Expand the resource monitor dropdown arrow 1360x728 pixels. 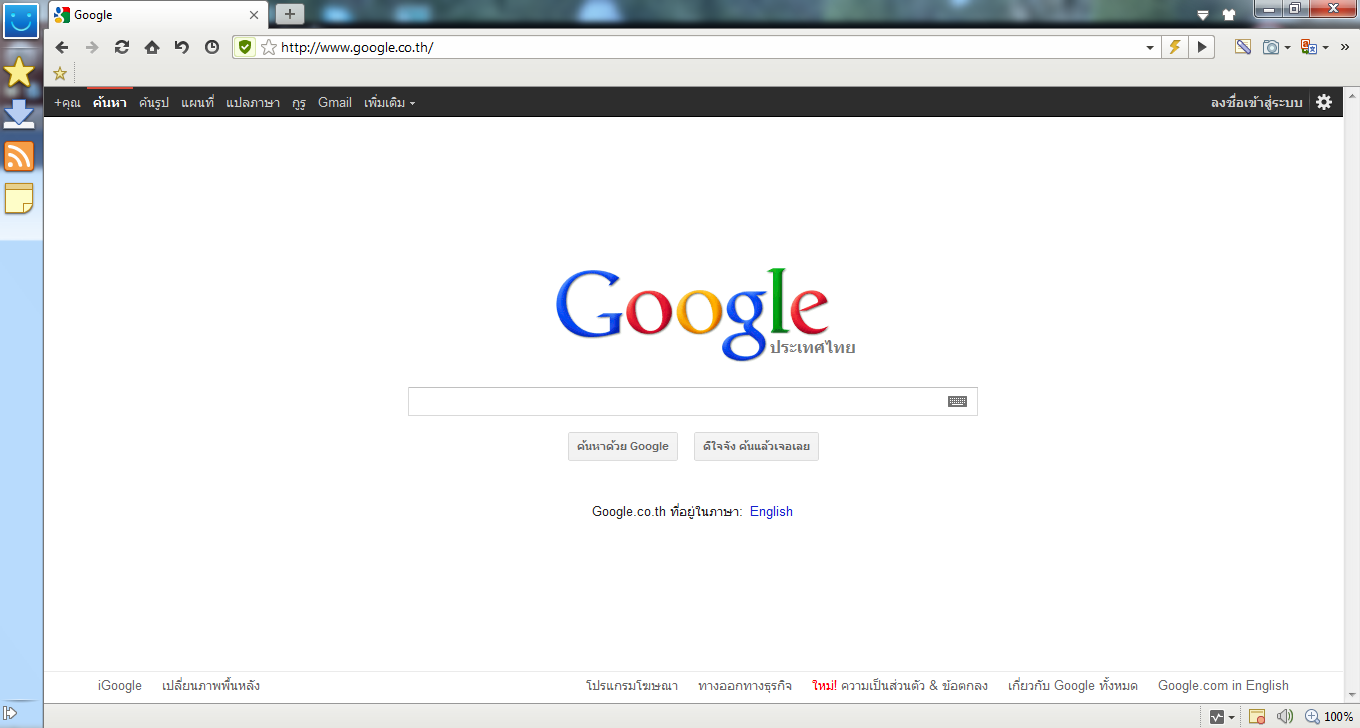tap(1231, 716)
